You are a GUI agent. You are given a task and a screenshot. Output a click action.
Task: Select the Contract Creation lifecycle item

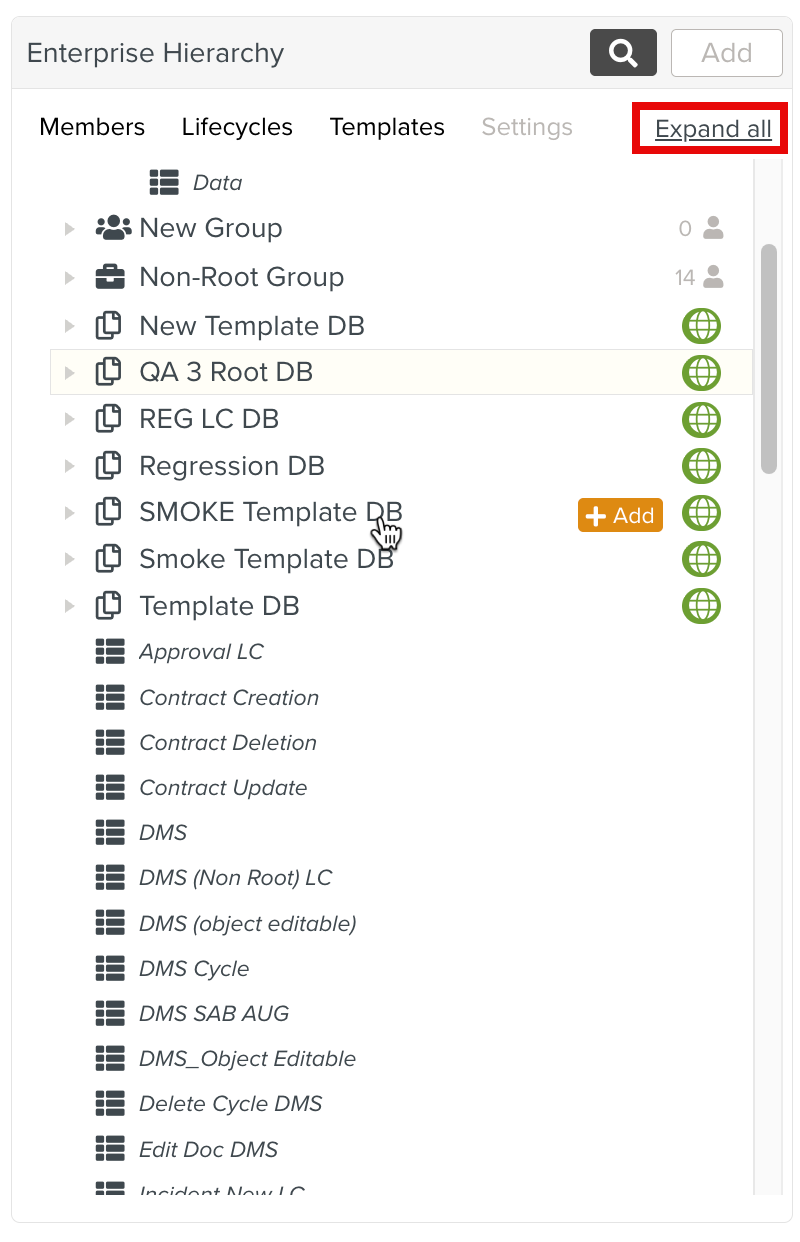[229, 698]
